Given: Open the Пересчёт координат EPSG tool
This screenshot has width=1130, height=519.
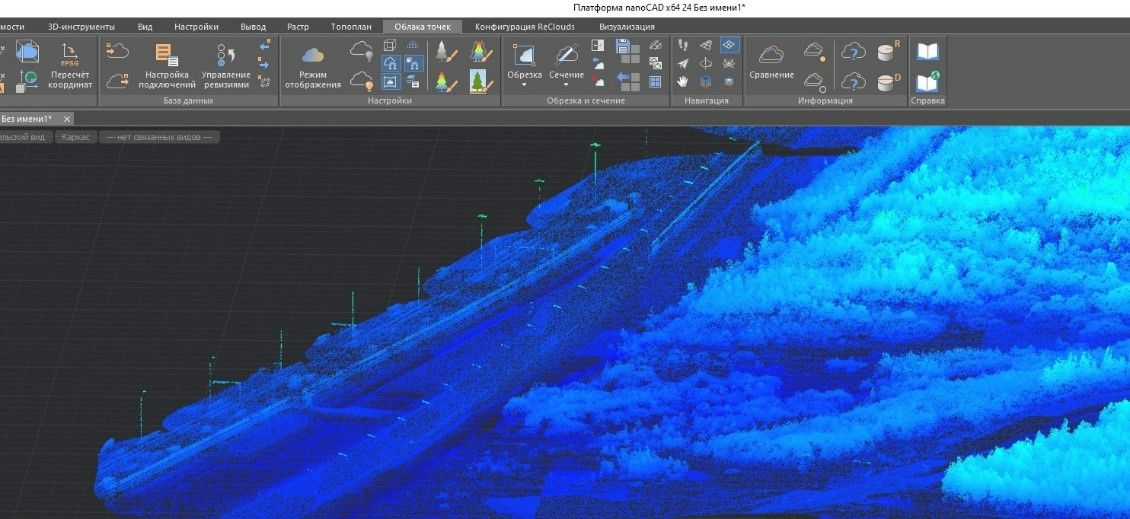Looking at the screenshot, I should coord(70,66).
